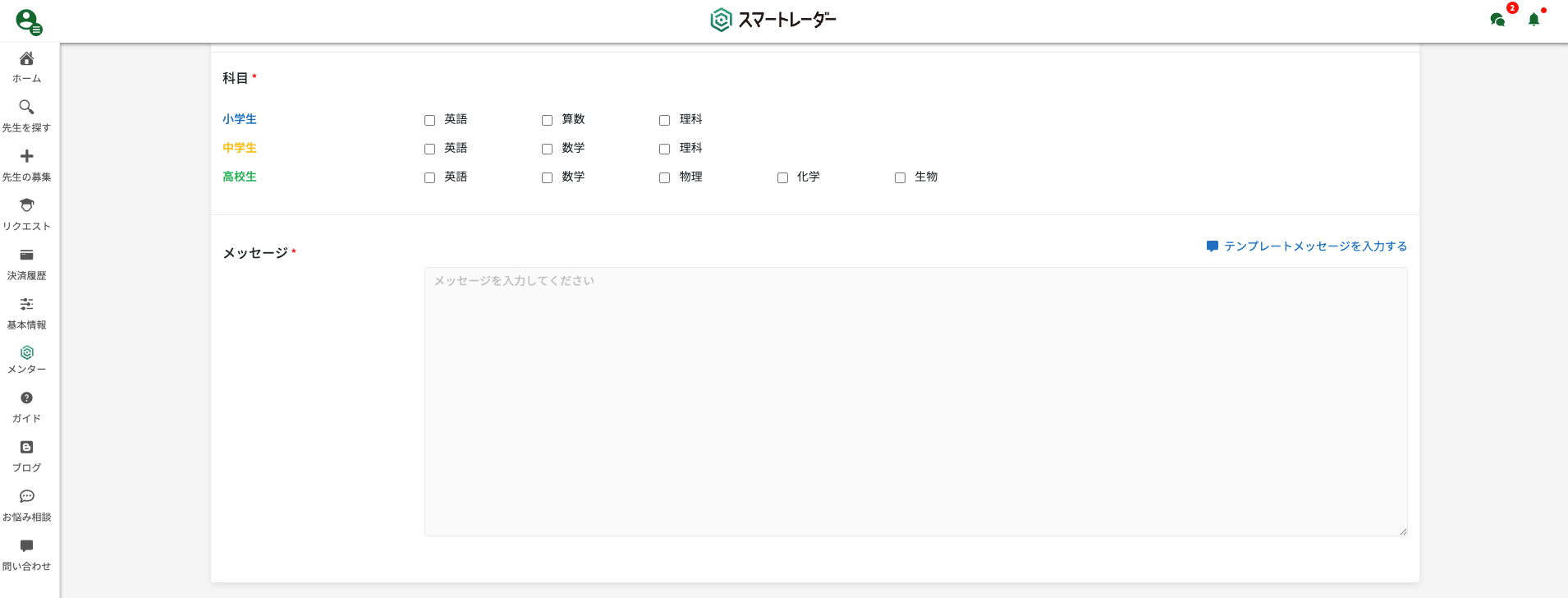Open the notifications bell icon
1568x598 pixels.
[1534, 20]
